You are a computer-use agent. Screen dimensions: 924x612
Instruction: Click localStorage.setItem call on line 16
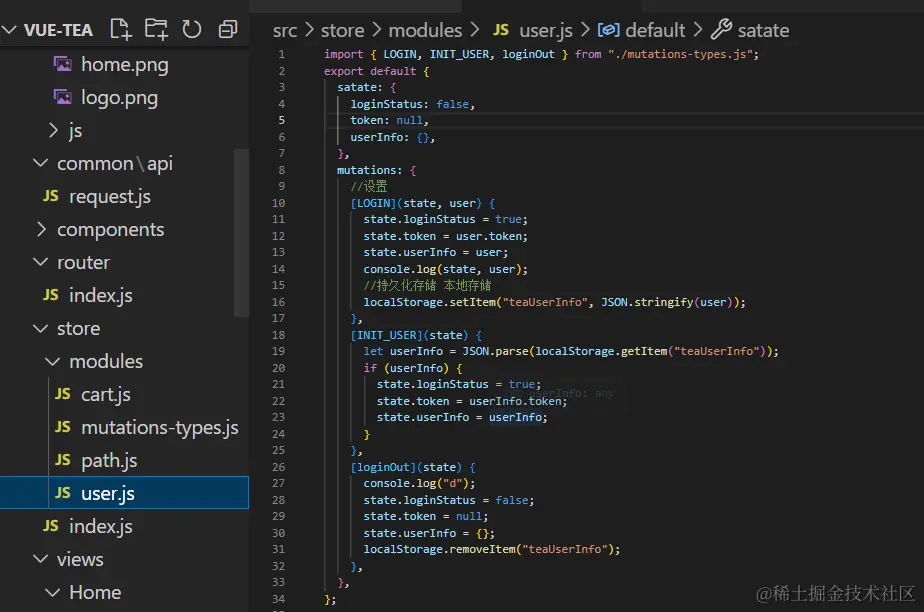click(x=554, y=302)
